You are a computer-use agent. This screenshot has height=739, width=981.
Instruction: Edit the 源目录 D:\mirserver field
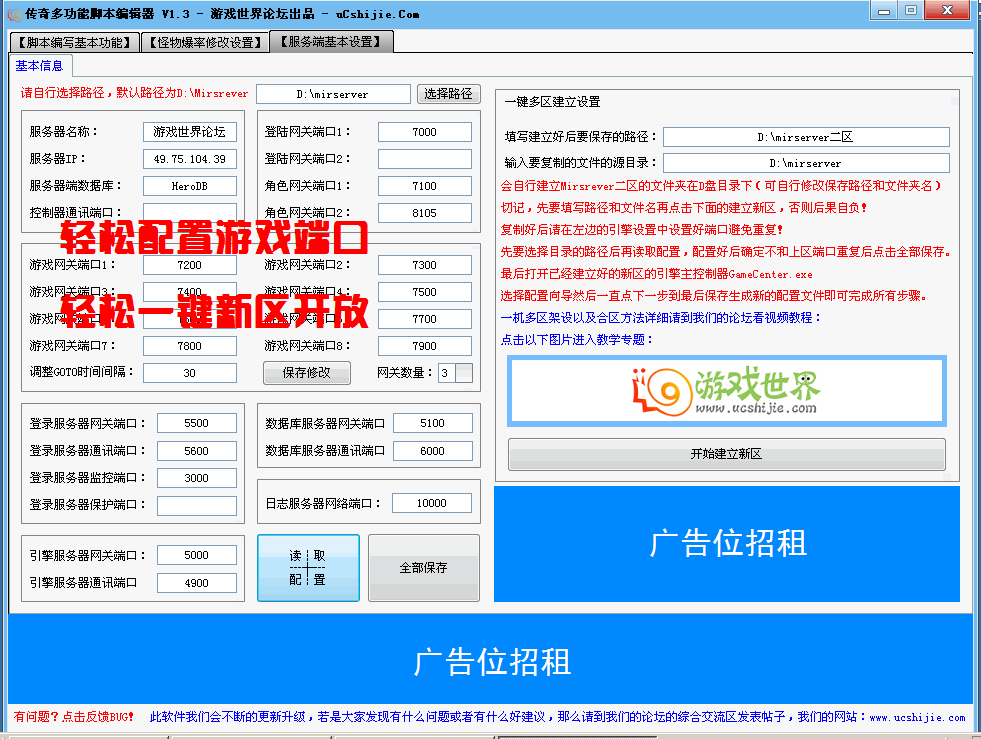pos(806,163)
